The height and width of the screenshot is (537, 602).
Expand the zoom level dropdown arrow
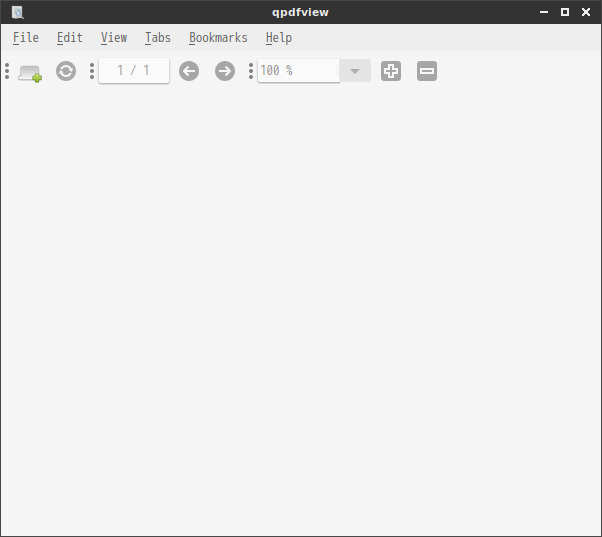click(x=355, y=71)
